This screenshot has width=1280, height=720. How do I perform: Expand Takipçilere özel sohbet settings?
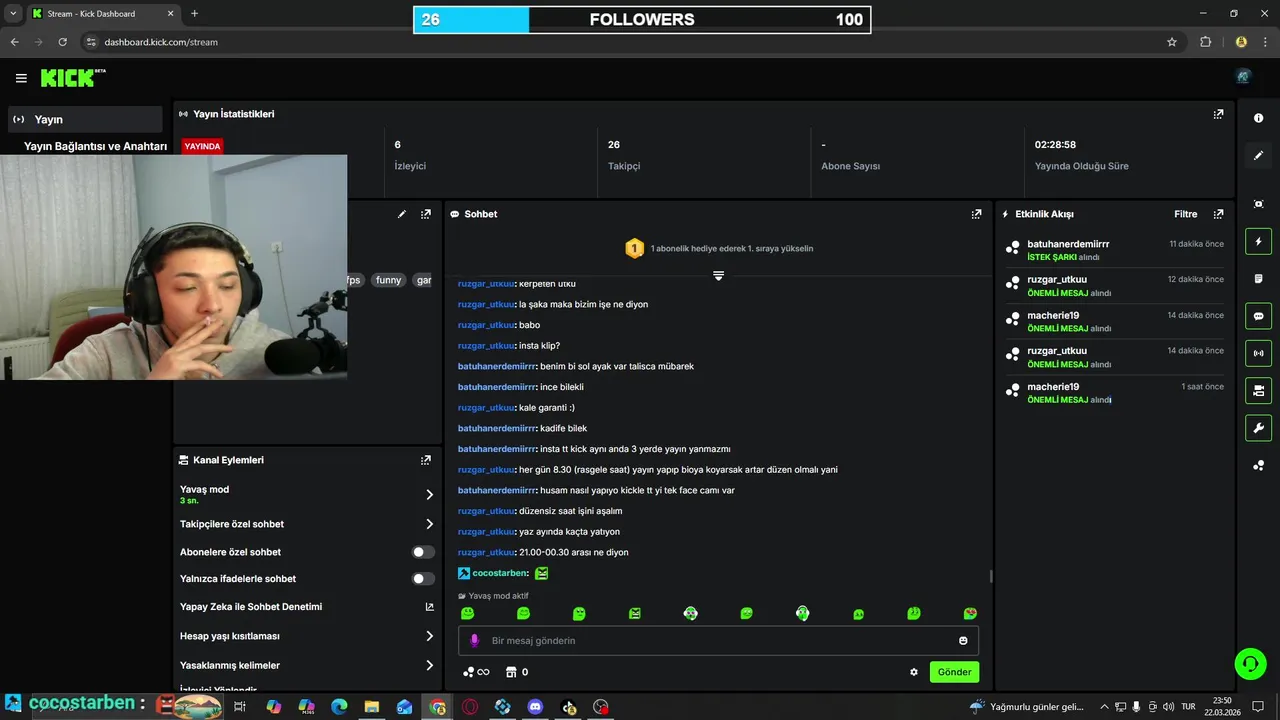[429, 524]
